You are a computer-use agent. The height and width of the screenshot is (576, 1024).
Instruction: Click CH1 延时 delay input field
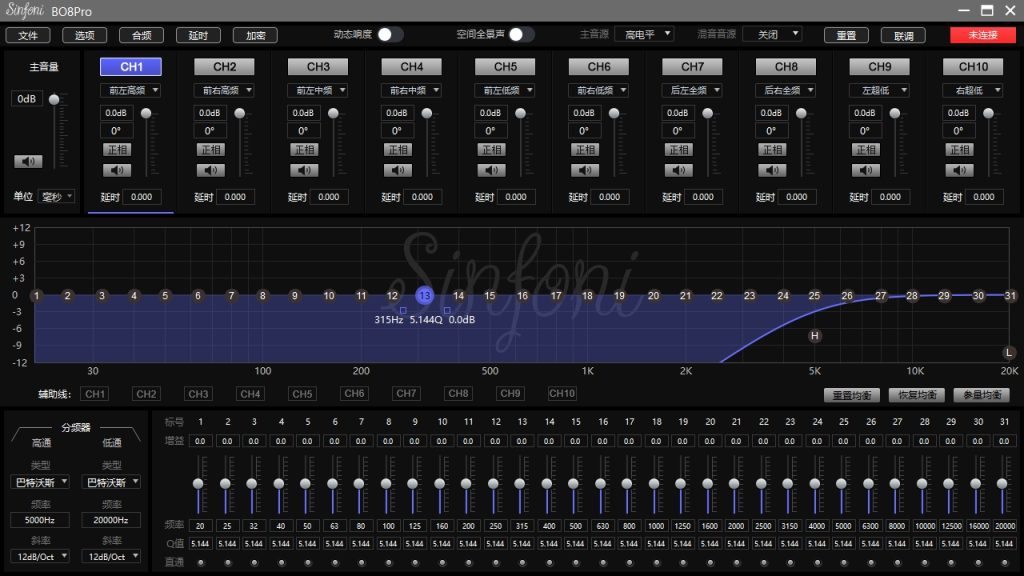[x=142, y=197]
